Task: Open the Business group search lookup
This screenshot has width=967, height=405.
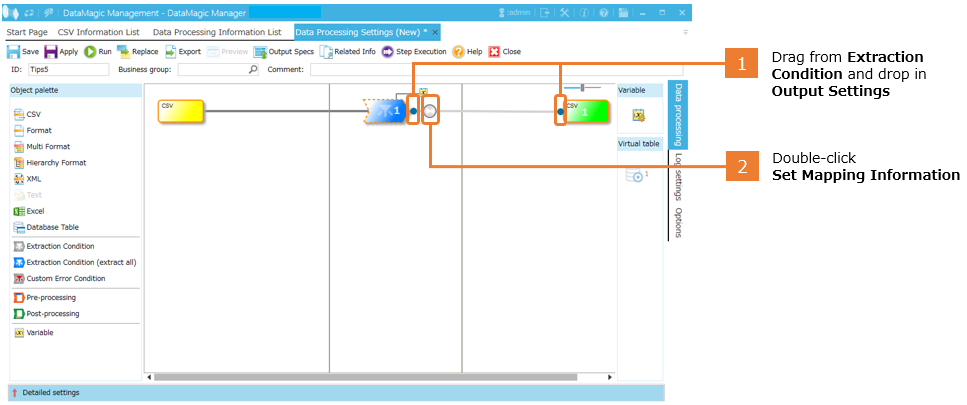Action: [253, 70]
